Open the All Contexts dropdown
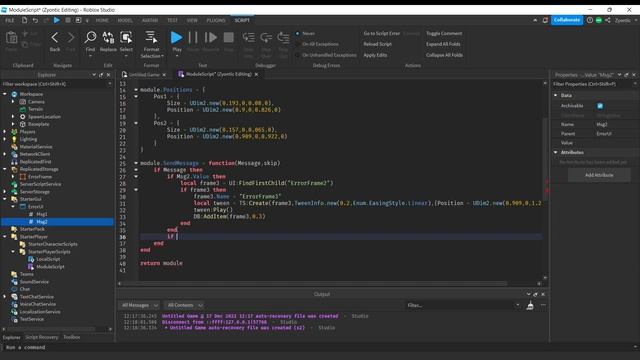 pyautogui.click(x=184, y=305)
